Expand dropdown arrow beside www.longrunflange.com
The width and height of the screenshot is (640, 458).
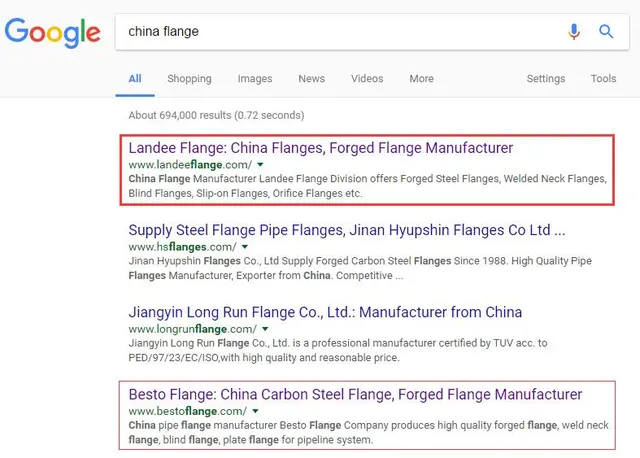[x=265, y=328]
